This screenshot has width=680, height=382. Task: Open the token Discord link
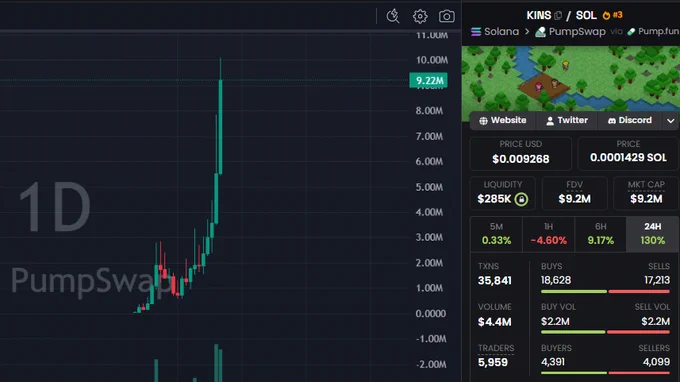point(630,121)
